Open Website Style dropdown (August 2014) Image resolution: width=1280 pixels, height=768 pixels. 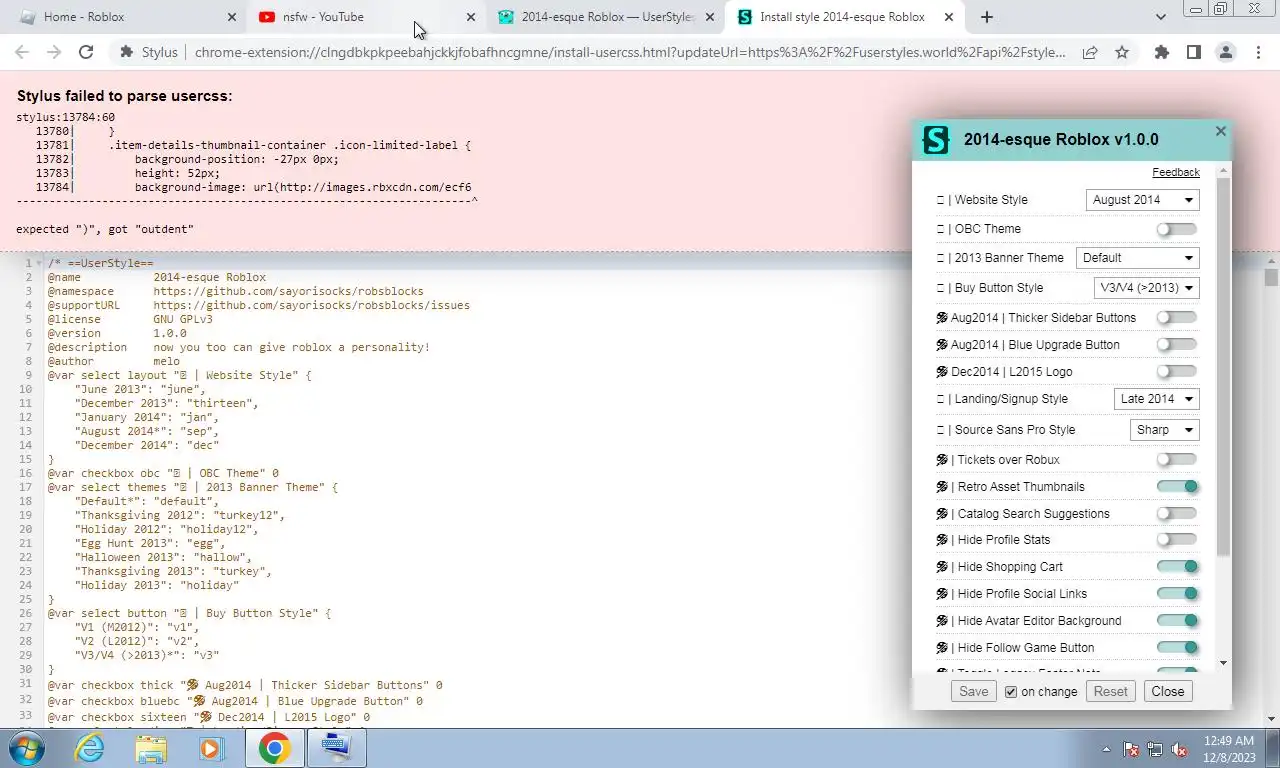pyautogui.click(x=1142, y=199)
